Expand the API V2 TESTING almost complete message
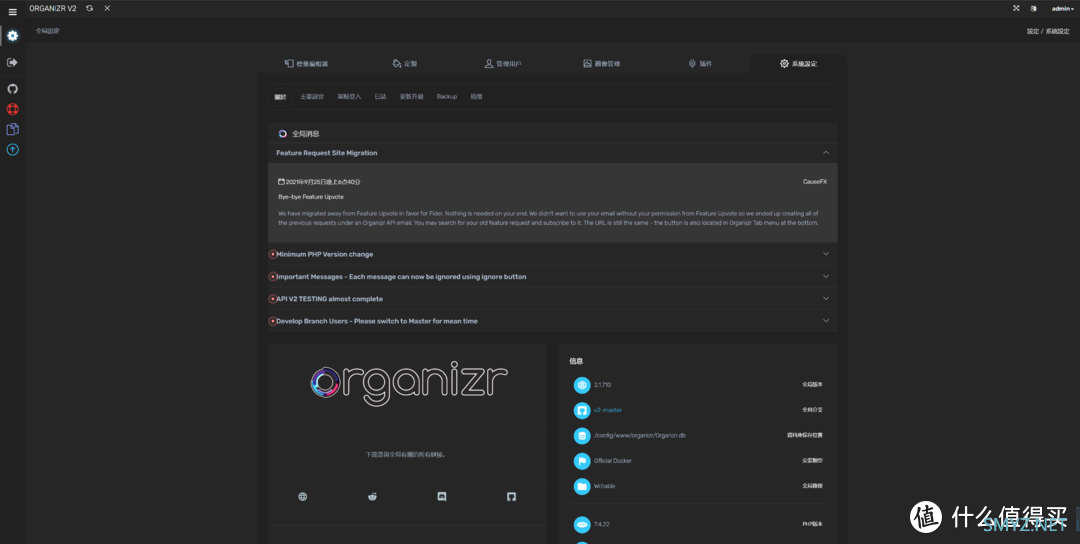The height and width of the screenshot is (544, 1080). click(826, 299)
